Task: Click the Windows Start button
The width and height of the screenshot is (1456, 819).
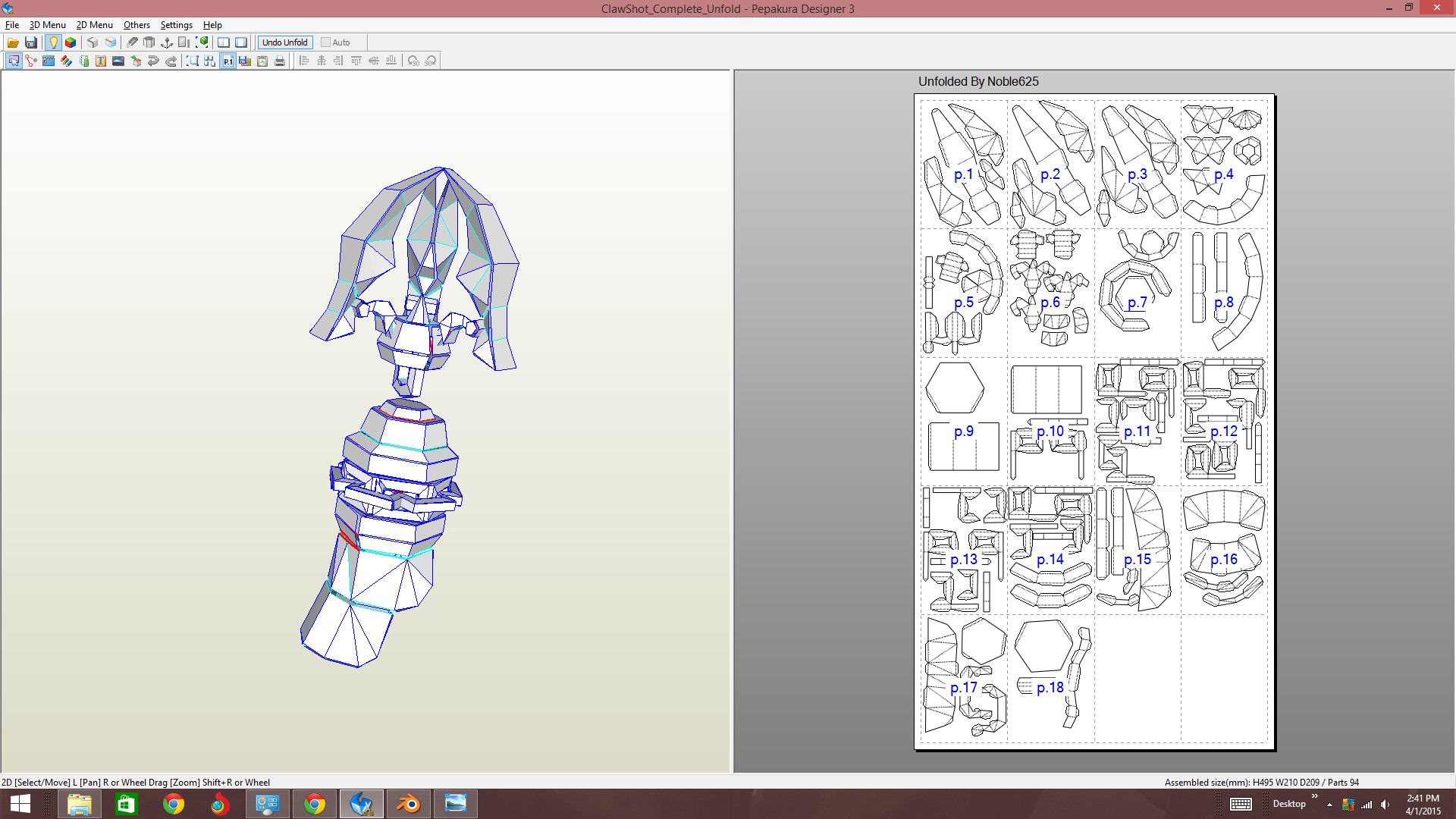Action: point(20,804)
